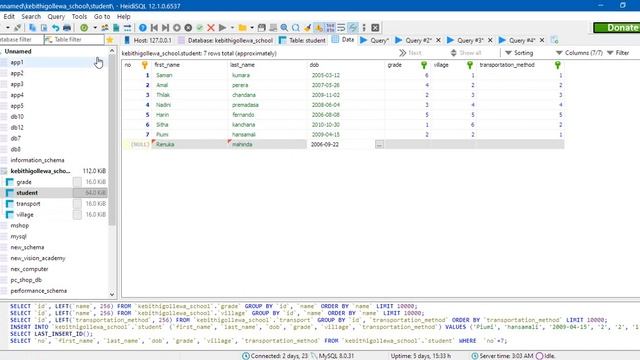Switch to the Database: kebithigollewa_school tab
This screenshot has width=640, height=360.
point(225,40)
